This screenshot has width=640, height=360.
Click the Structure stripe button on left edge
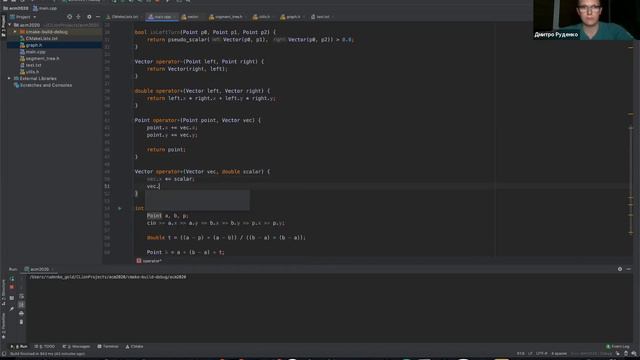pos(4,293)
